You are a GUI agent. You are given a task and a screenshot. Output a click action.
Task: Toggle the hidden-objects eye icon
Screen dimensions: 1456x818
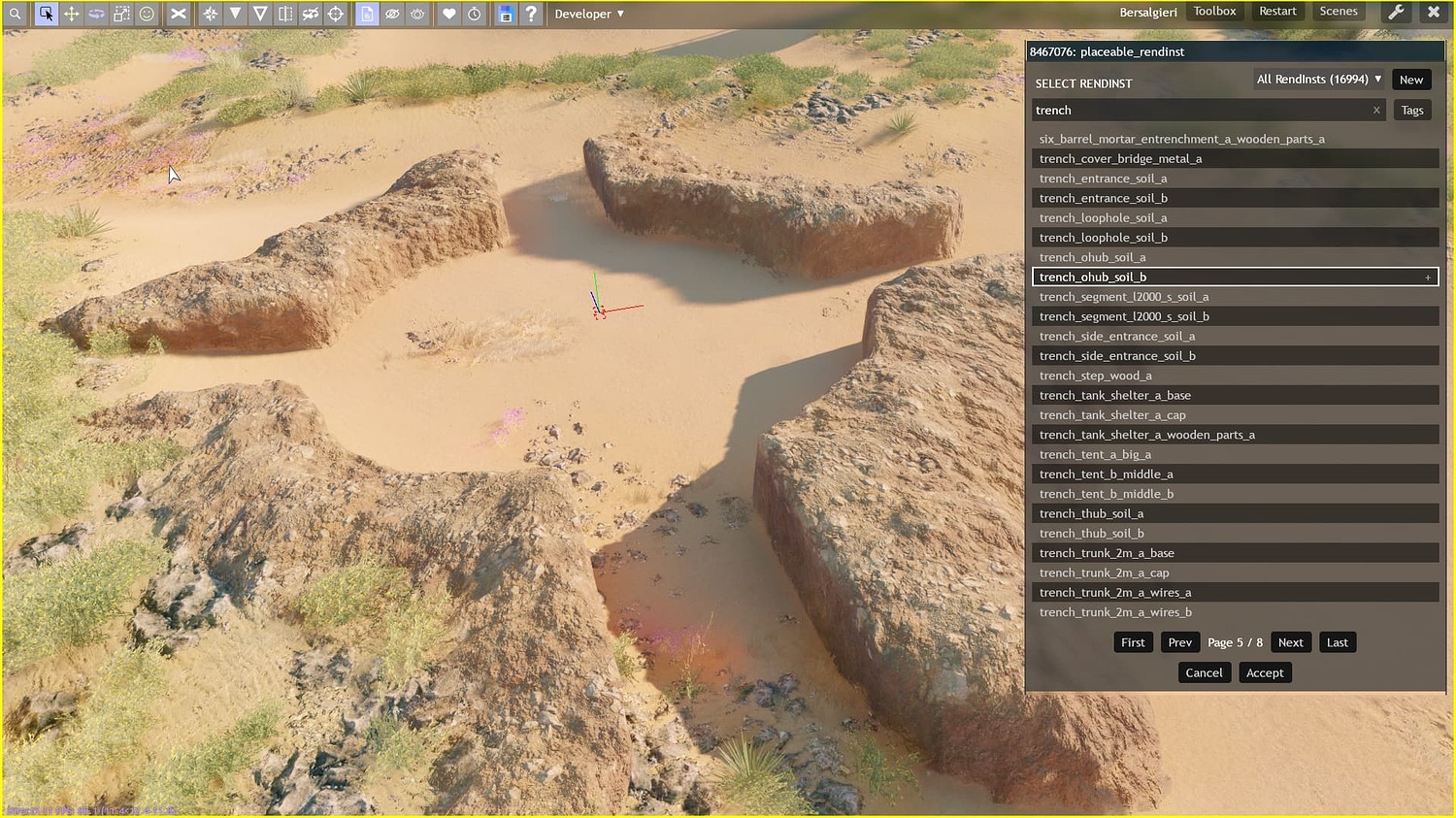(392, 14)
